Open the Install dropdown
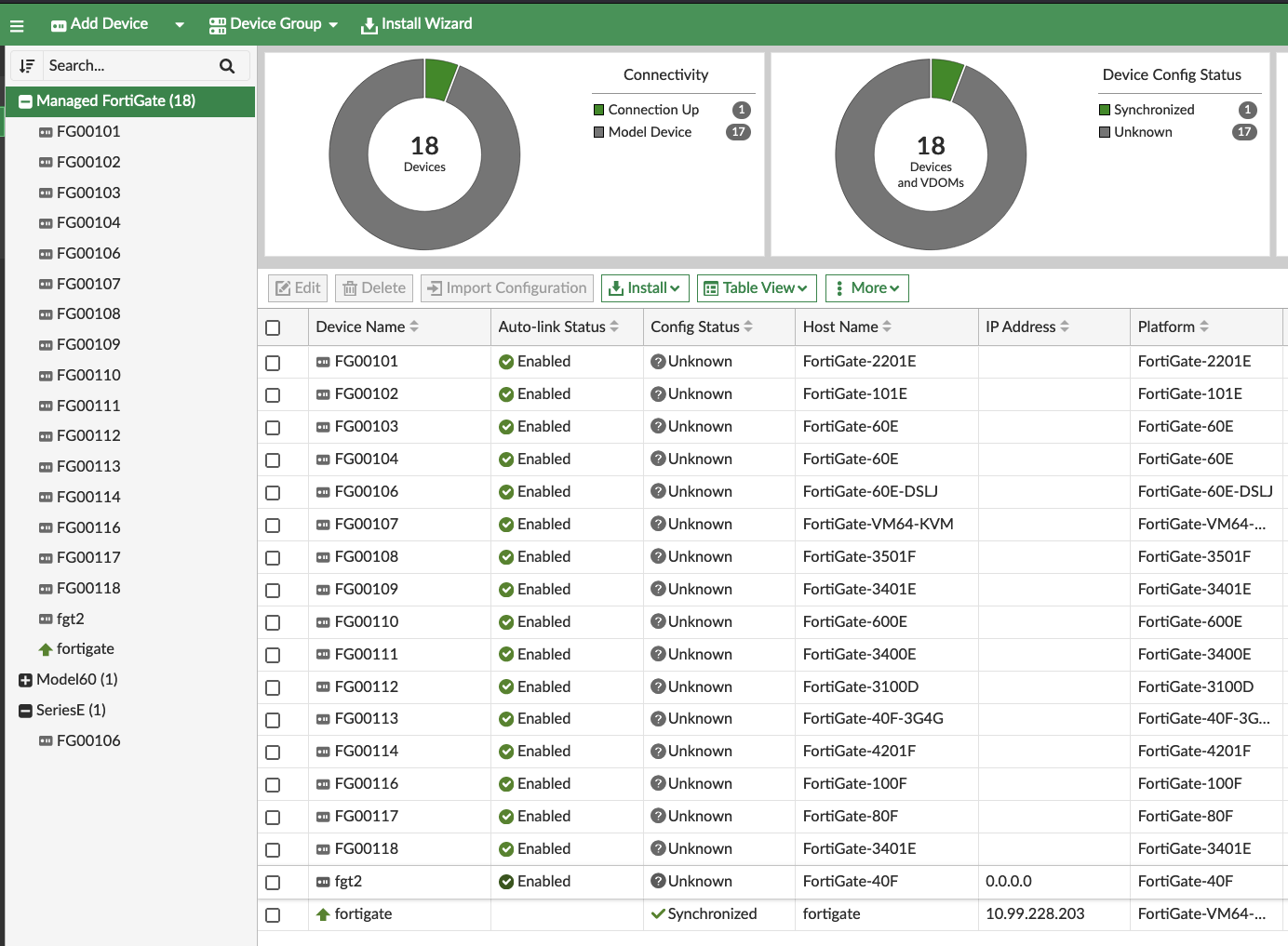1288x946 pixels. (645, 288)
